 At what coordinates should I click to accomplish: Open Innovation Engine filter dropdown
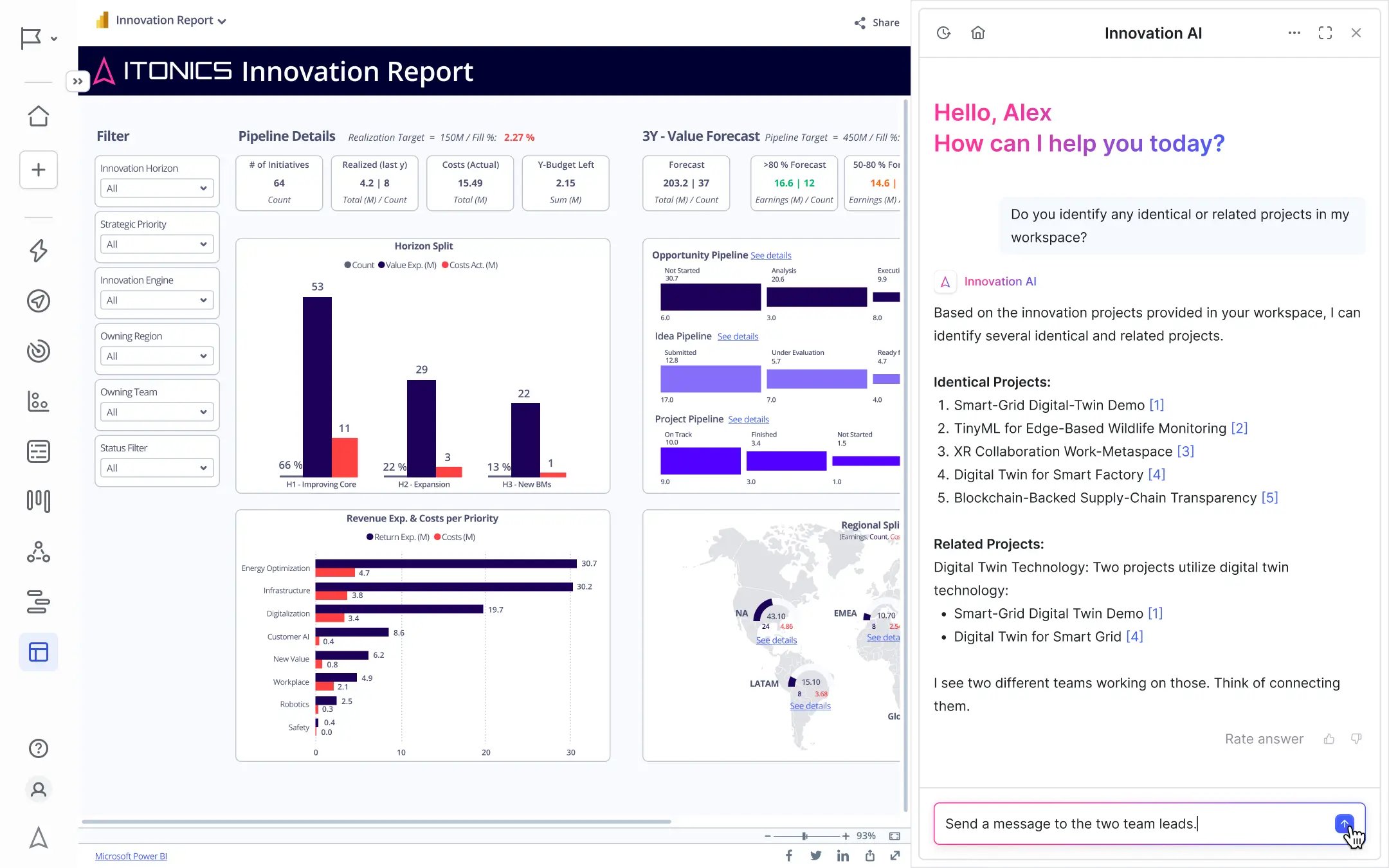click(157, 300)
